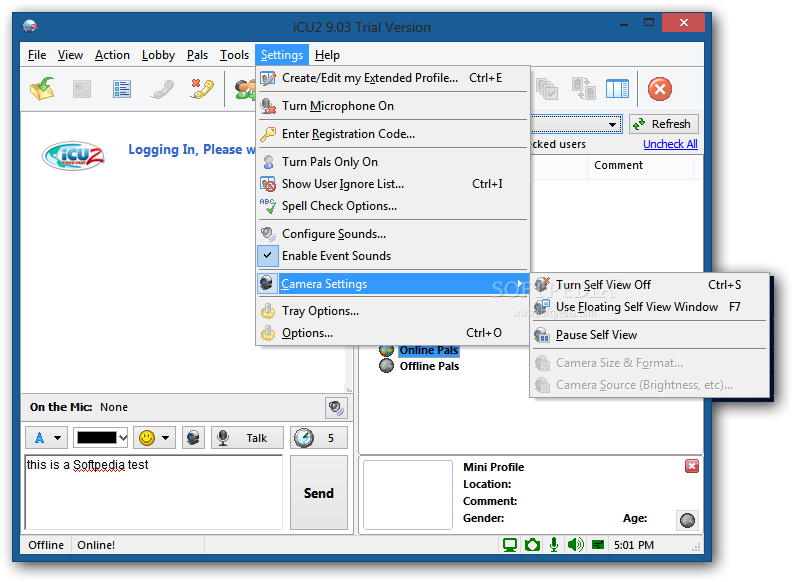
Task: Click the green microphone status bar icon
Action: 554,545
